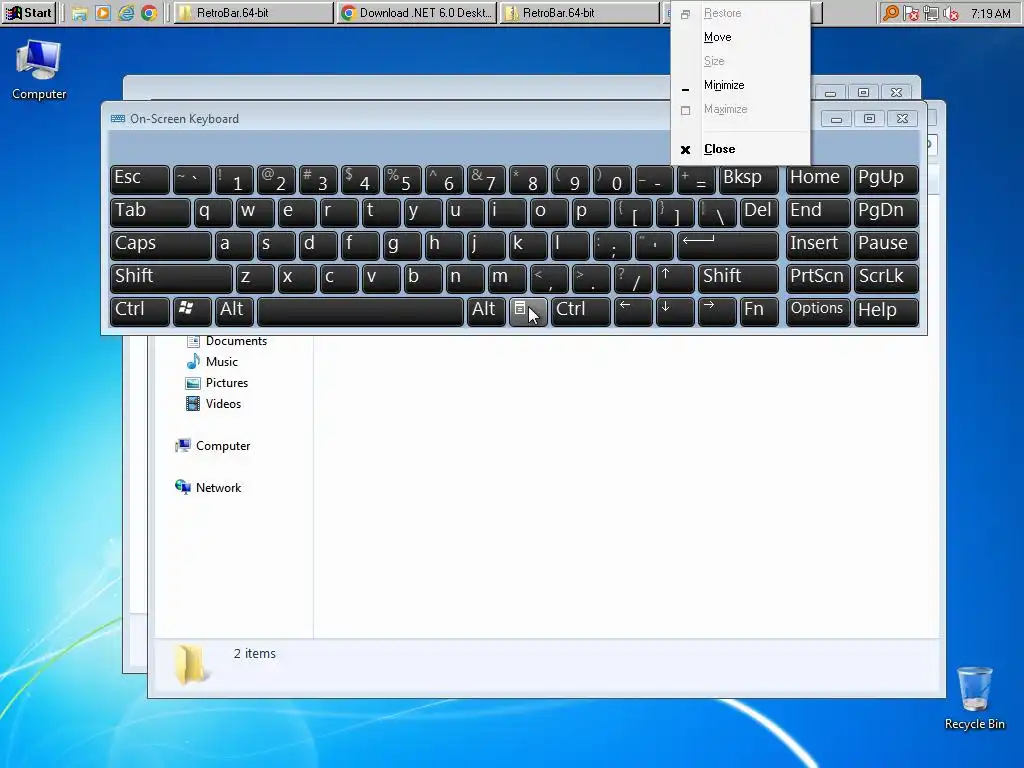The image size is (1024, 768).
Task: Click the Videos library icon in Explorer
Action: (x=193, y=404)
